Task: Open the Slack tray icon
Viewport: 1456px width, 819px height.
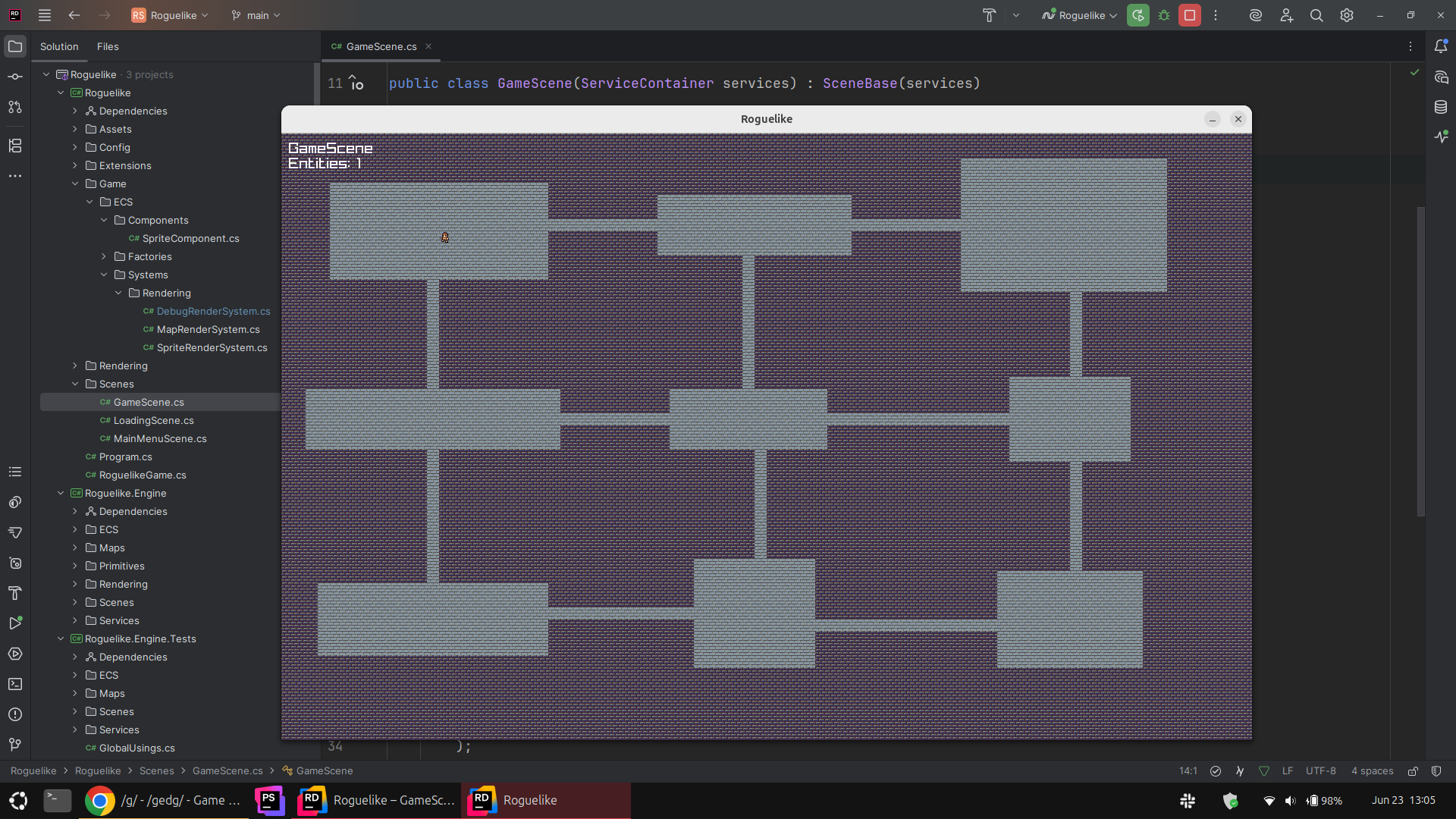Action: pos(1188,801)
